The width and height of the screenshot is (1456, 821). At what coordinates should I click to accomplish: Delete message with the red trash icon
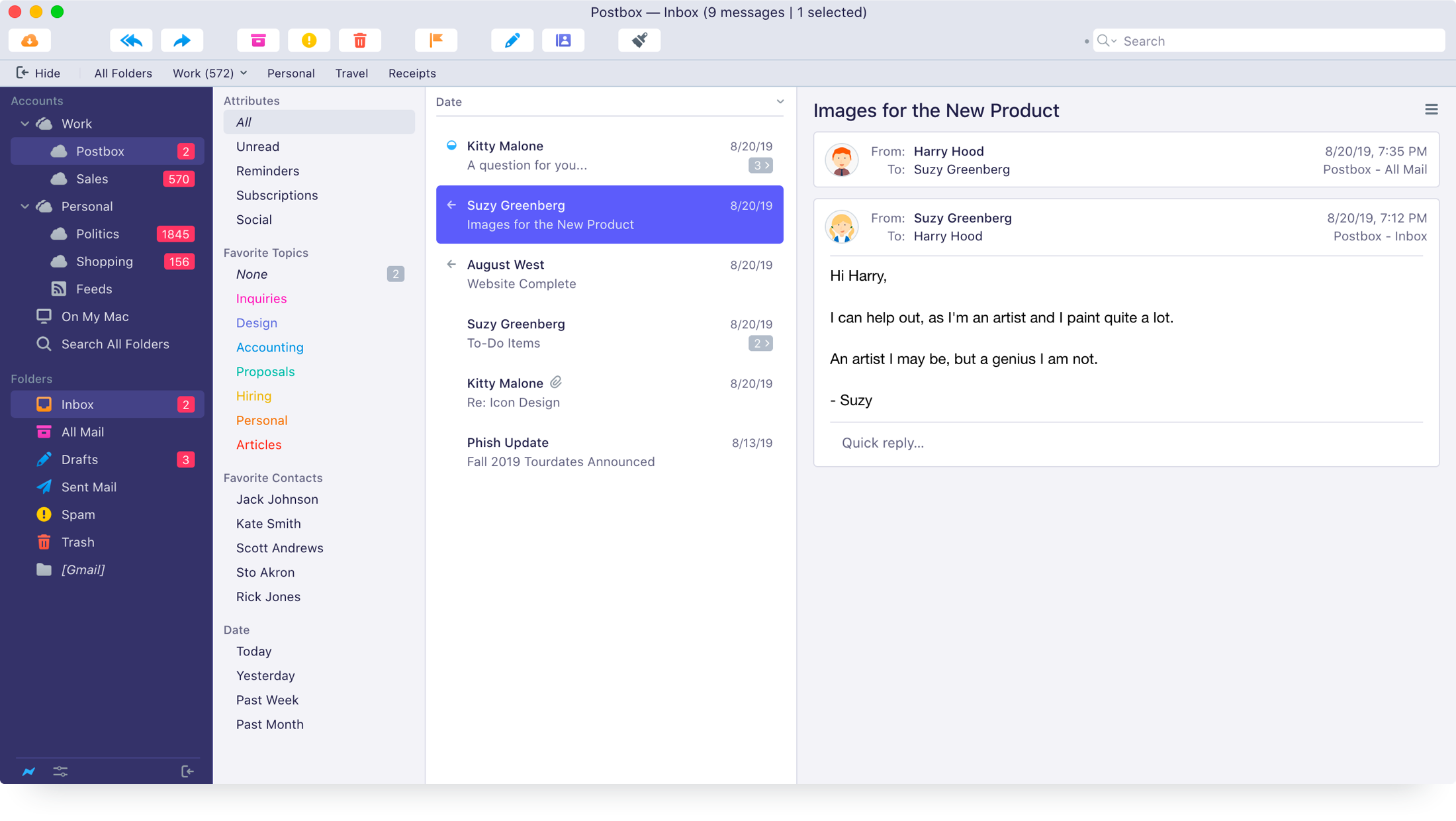click(360, 41)
